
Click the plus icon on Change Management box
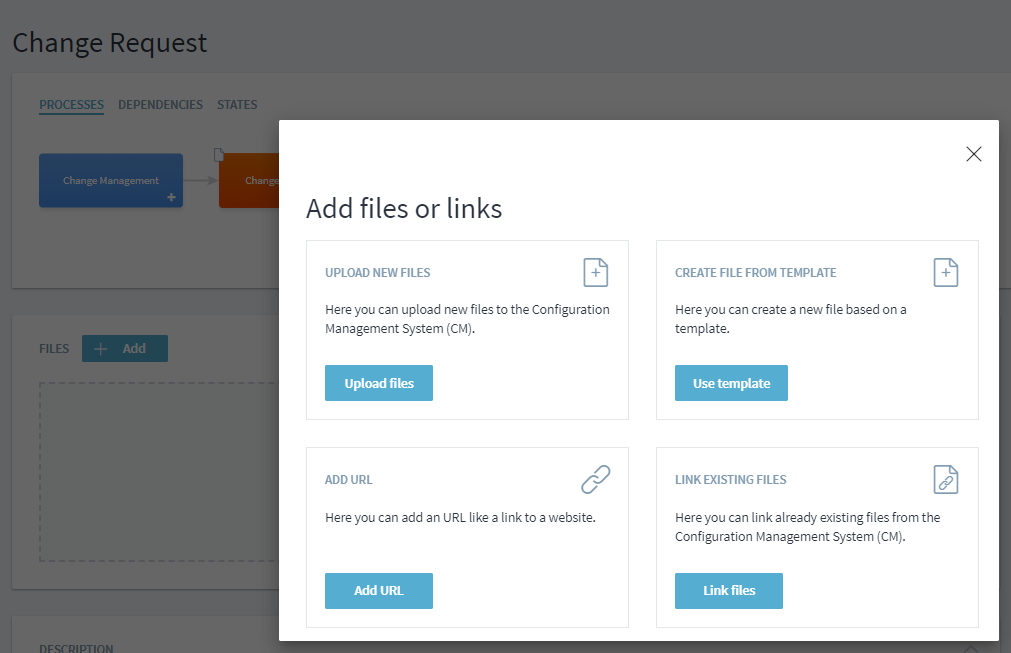click(x=171, y=198)
